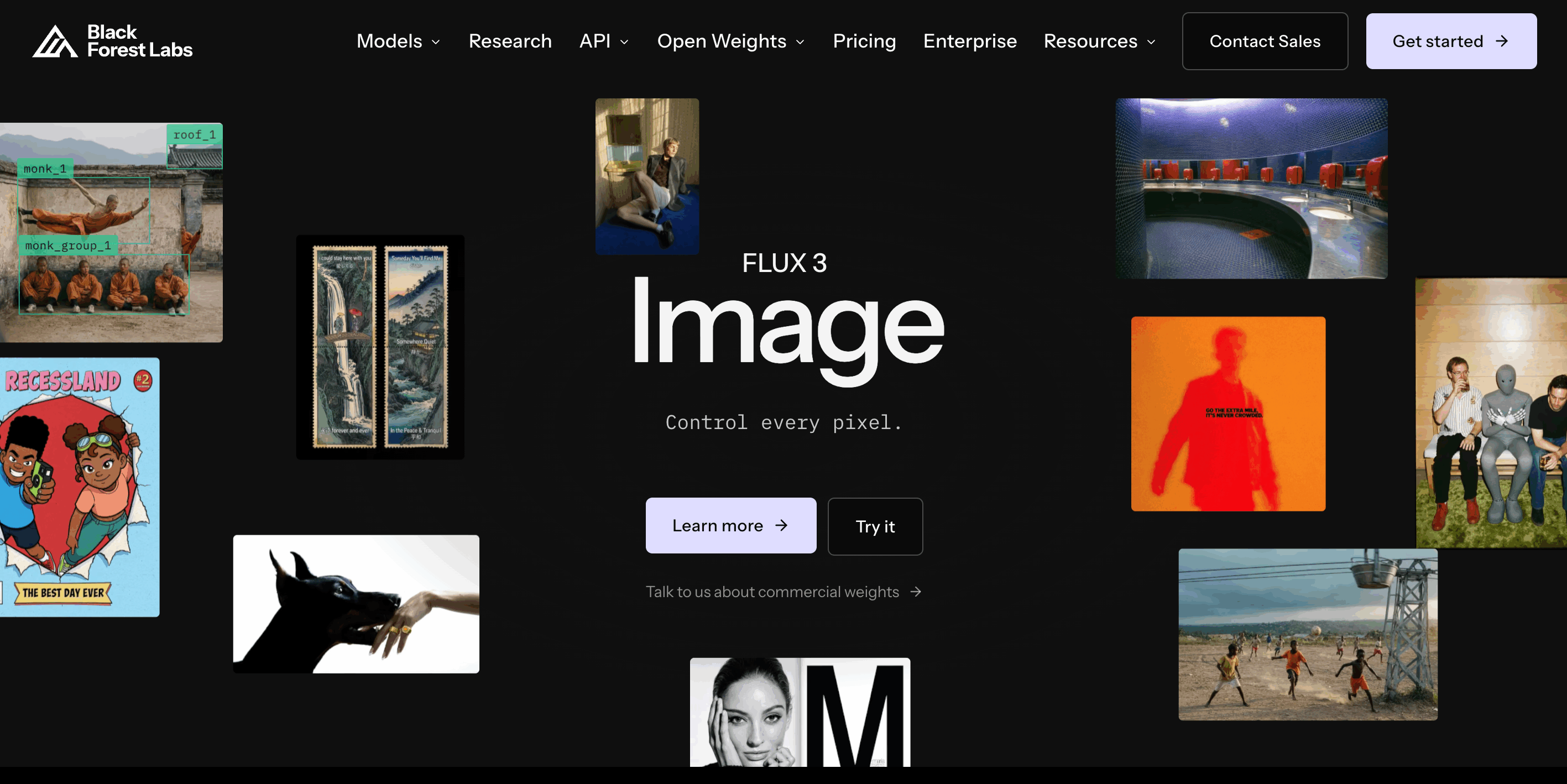The width and height of the screenshot is (1567, 784).
Task: Open the black and white magazine cover image
Action: pyautogui.click(x=800, y=712)
